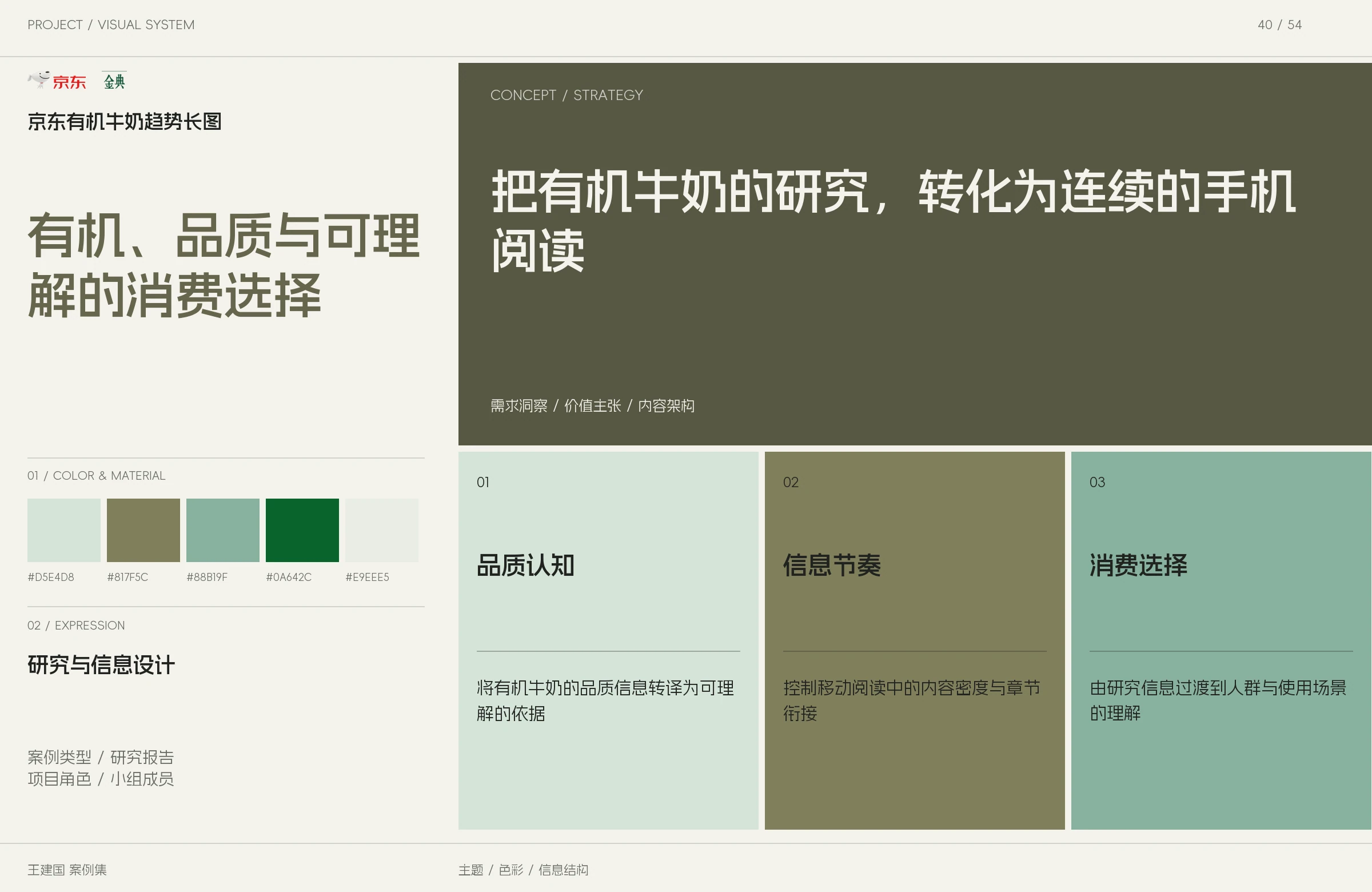The image size is (1372, 892).
Task: Click the 02 / EXPRESSION label
Action: (76, 626)
